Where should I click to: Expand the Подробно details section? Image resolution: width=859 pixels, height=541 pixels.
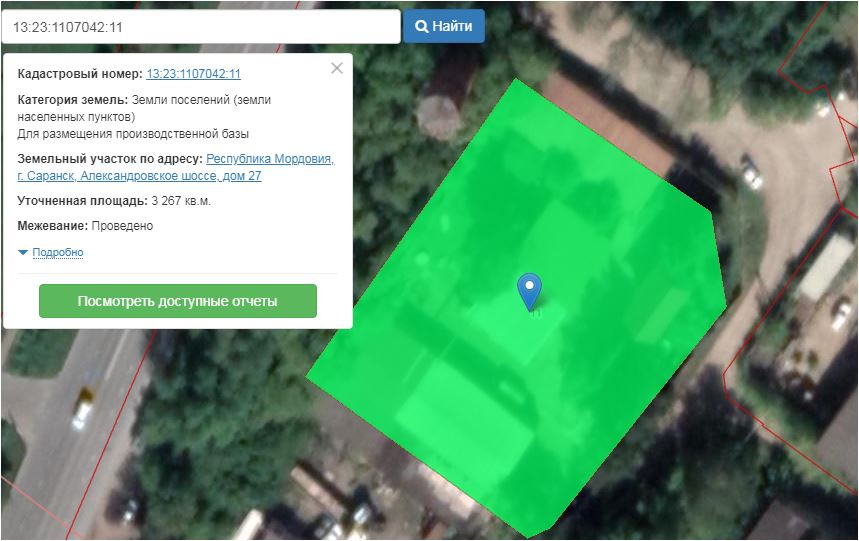(58, 252)
